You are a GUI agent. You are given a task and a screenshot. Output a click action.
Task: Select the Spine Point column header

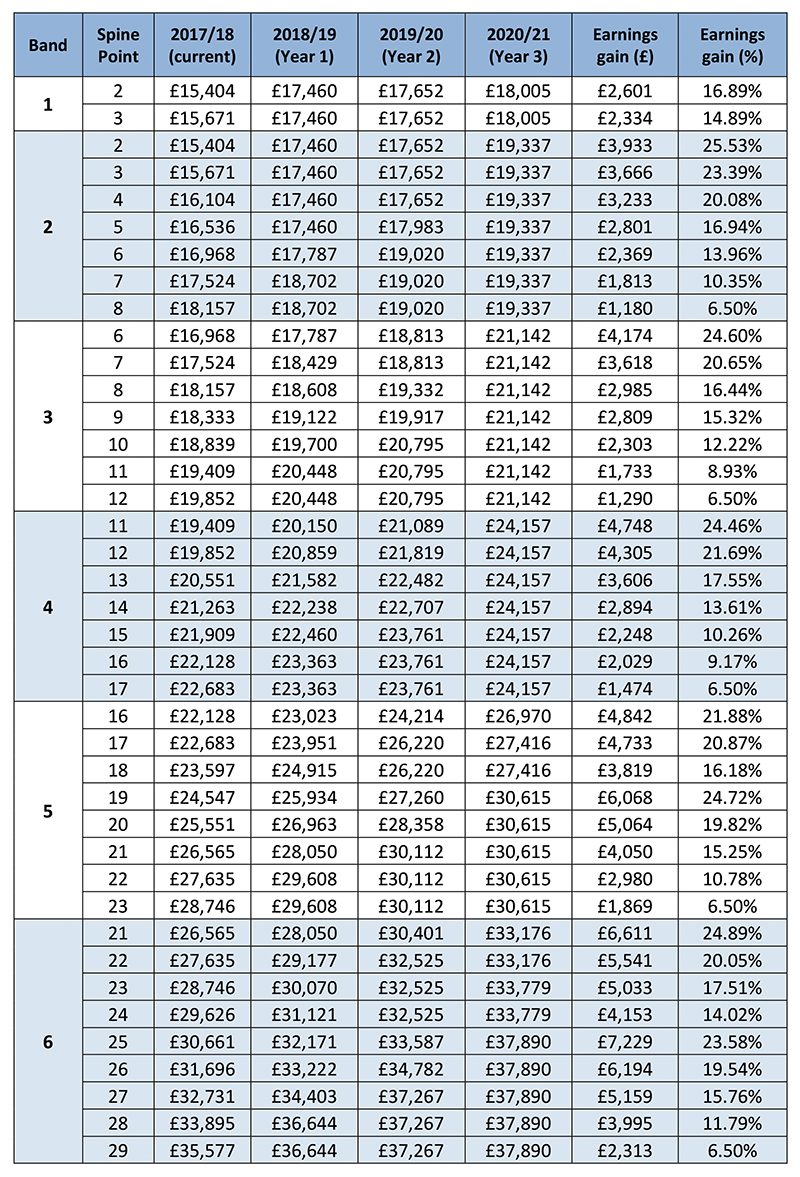pyautogui.click(x=118, y=46)
